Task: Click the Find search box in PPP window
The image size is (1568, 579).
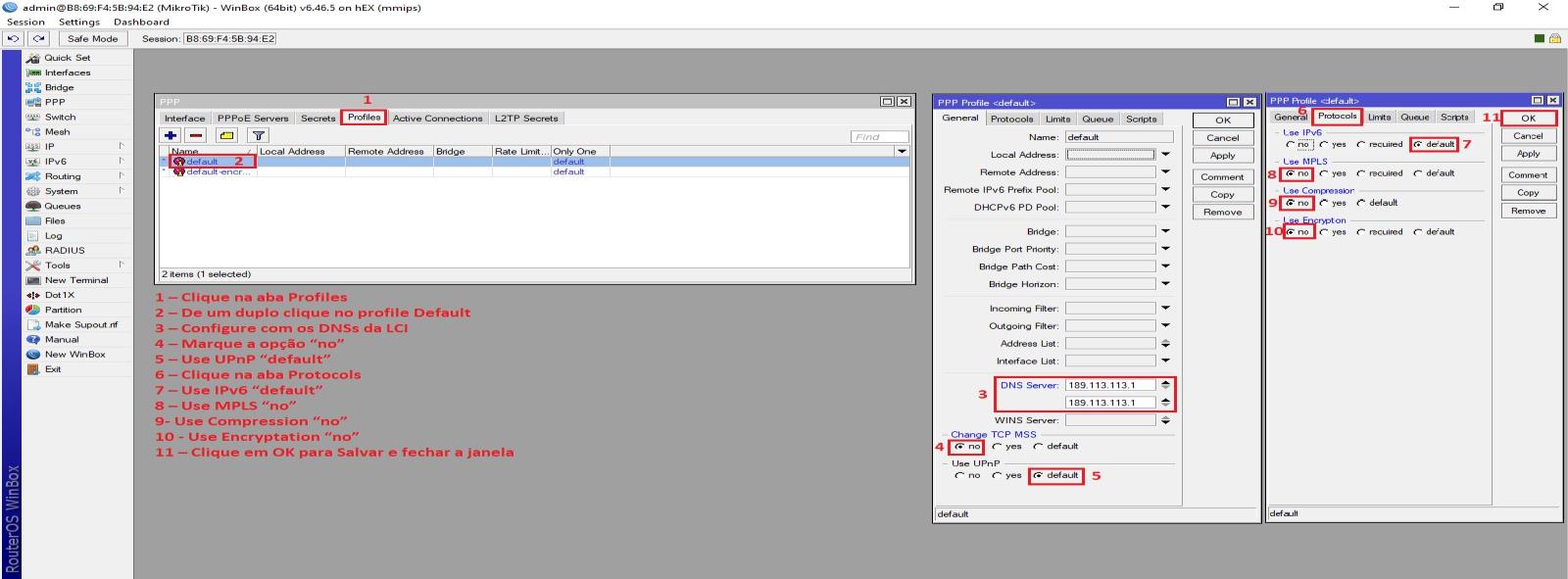Action: [x=879, y=137]
